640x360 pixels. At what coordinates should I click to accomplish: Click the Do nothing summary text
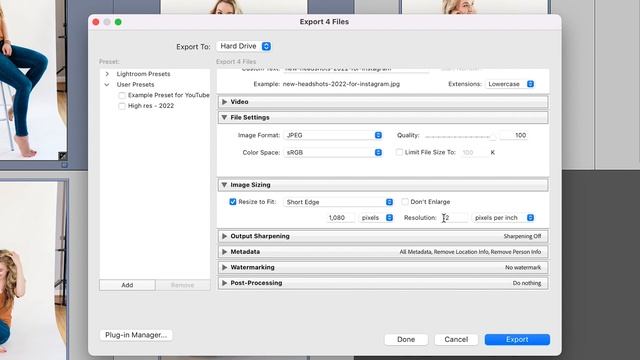click(x=527, y=283)
